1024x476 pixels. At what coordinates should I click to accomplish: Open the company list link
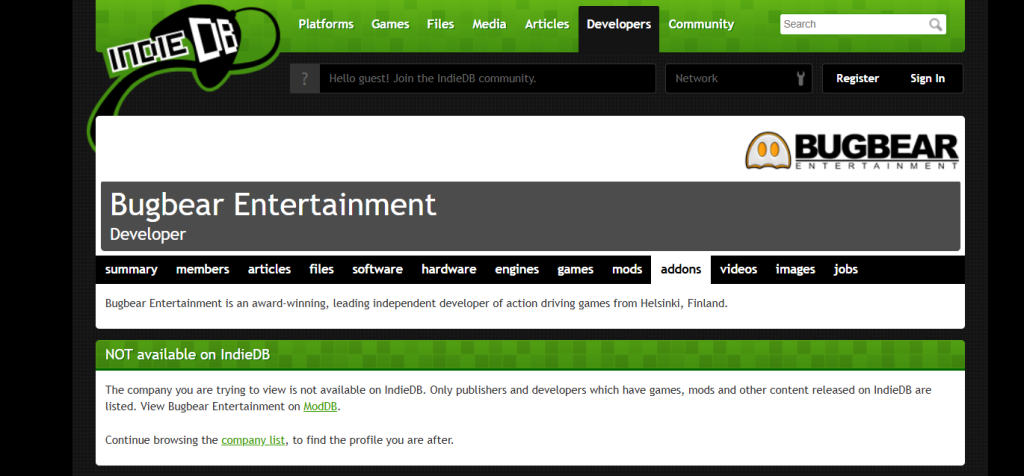253,440
